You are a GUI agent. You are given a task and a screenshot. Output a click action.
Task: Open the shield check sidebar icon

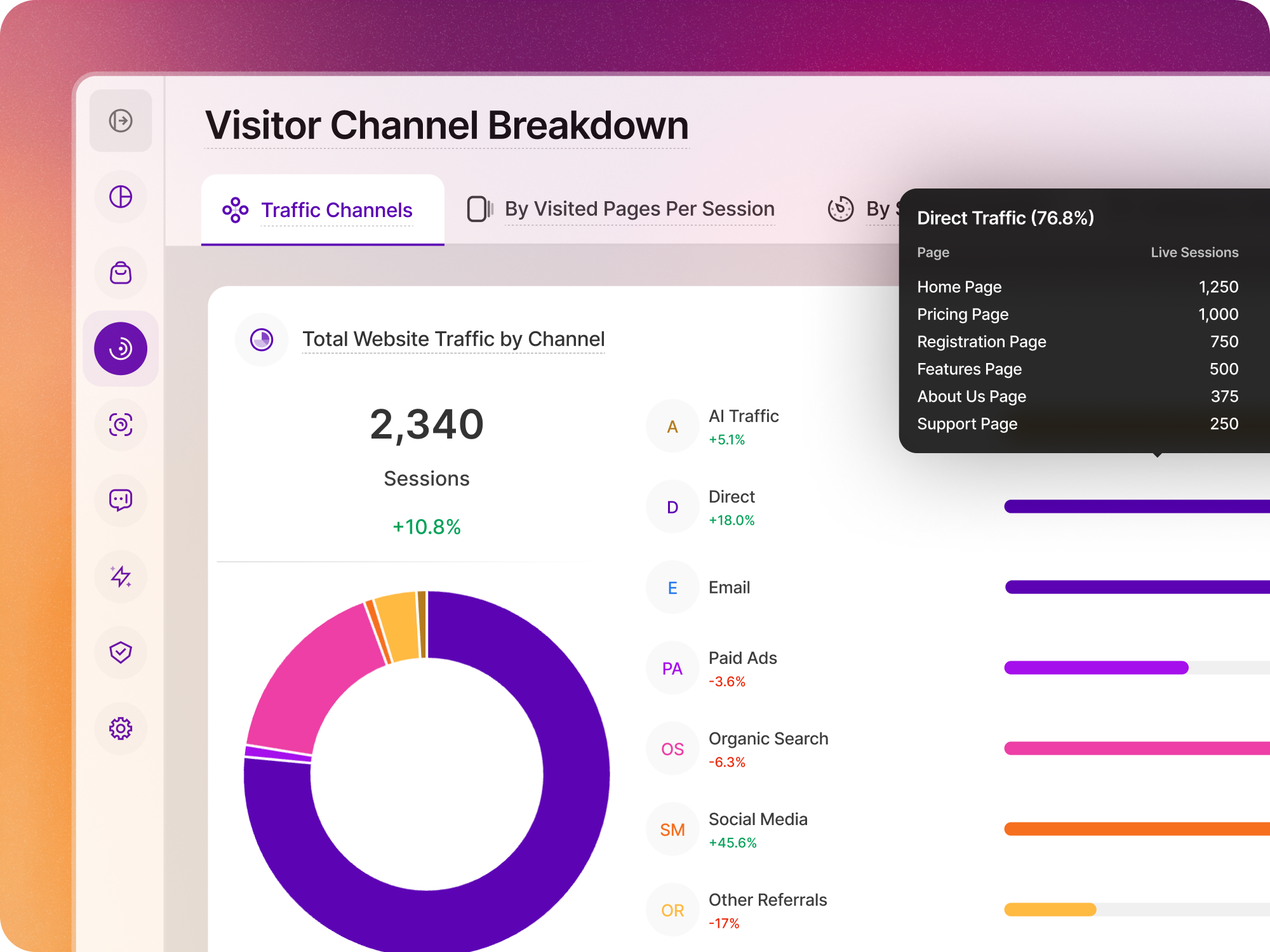(x=121, y=652)
